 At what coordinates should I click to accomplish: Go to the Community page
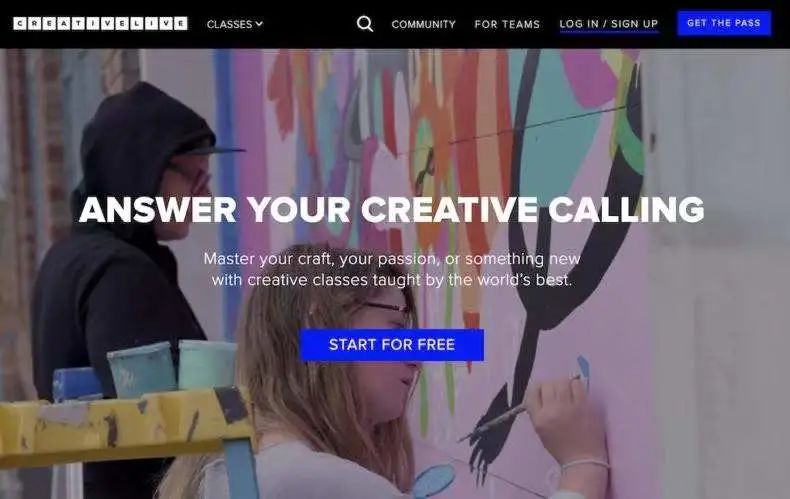(x=423, y=24)
